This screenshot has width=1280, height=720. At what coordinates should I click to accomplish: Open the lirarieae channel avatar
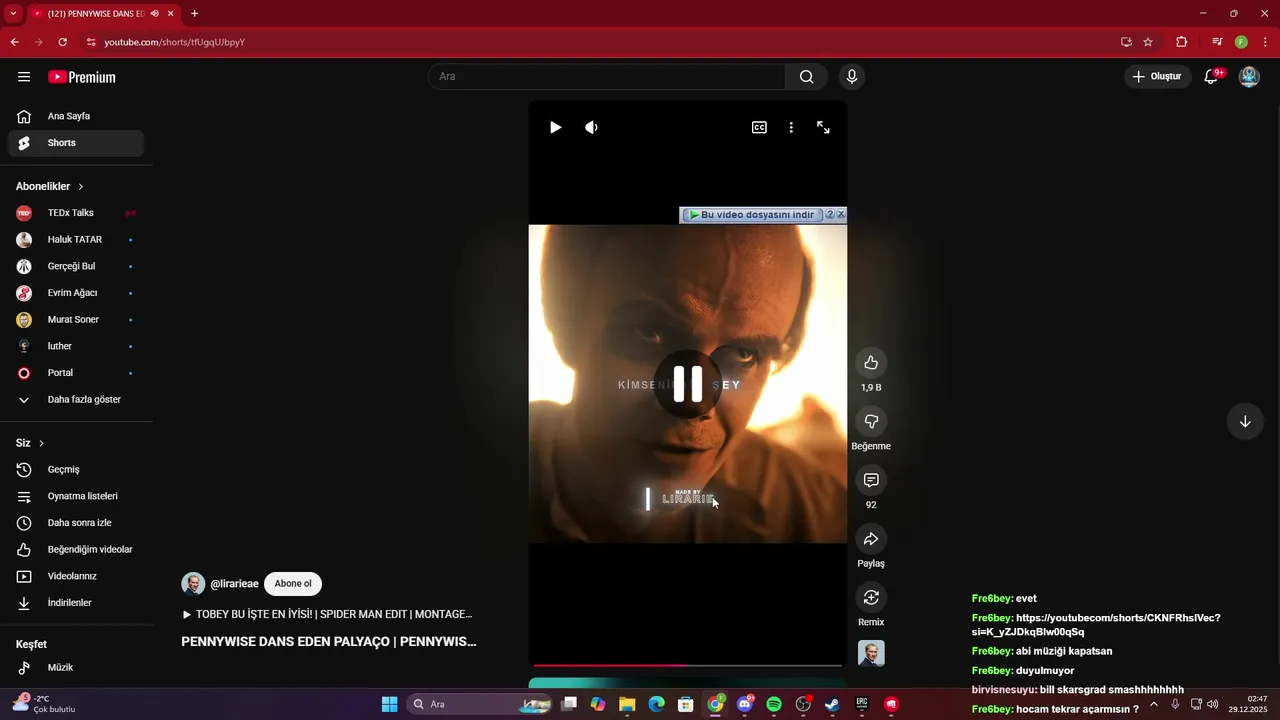pos(193,584)
